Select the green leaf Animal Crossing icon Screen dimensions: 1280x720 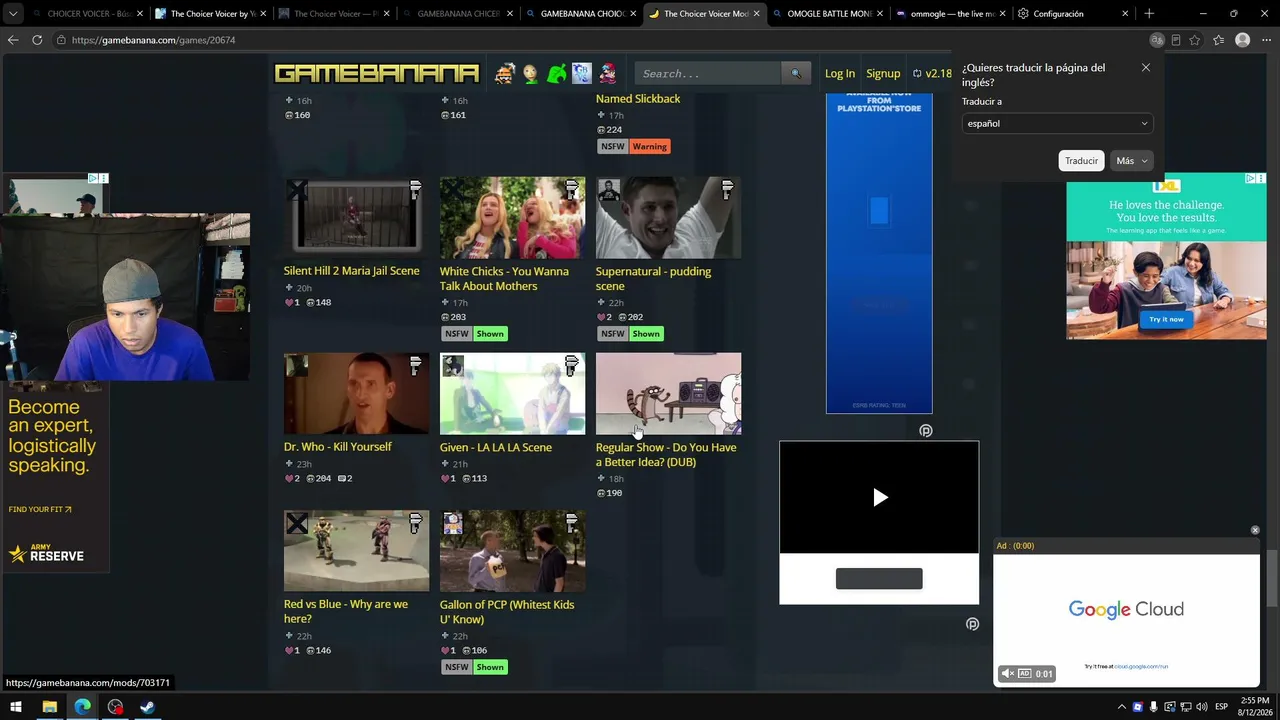coord(556,73)
